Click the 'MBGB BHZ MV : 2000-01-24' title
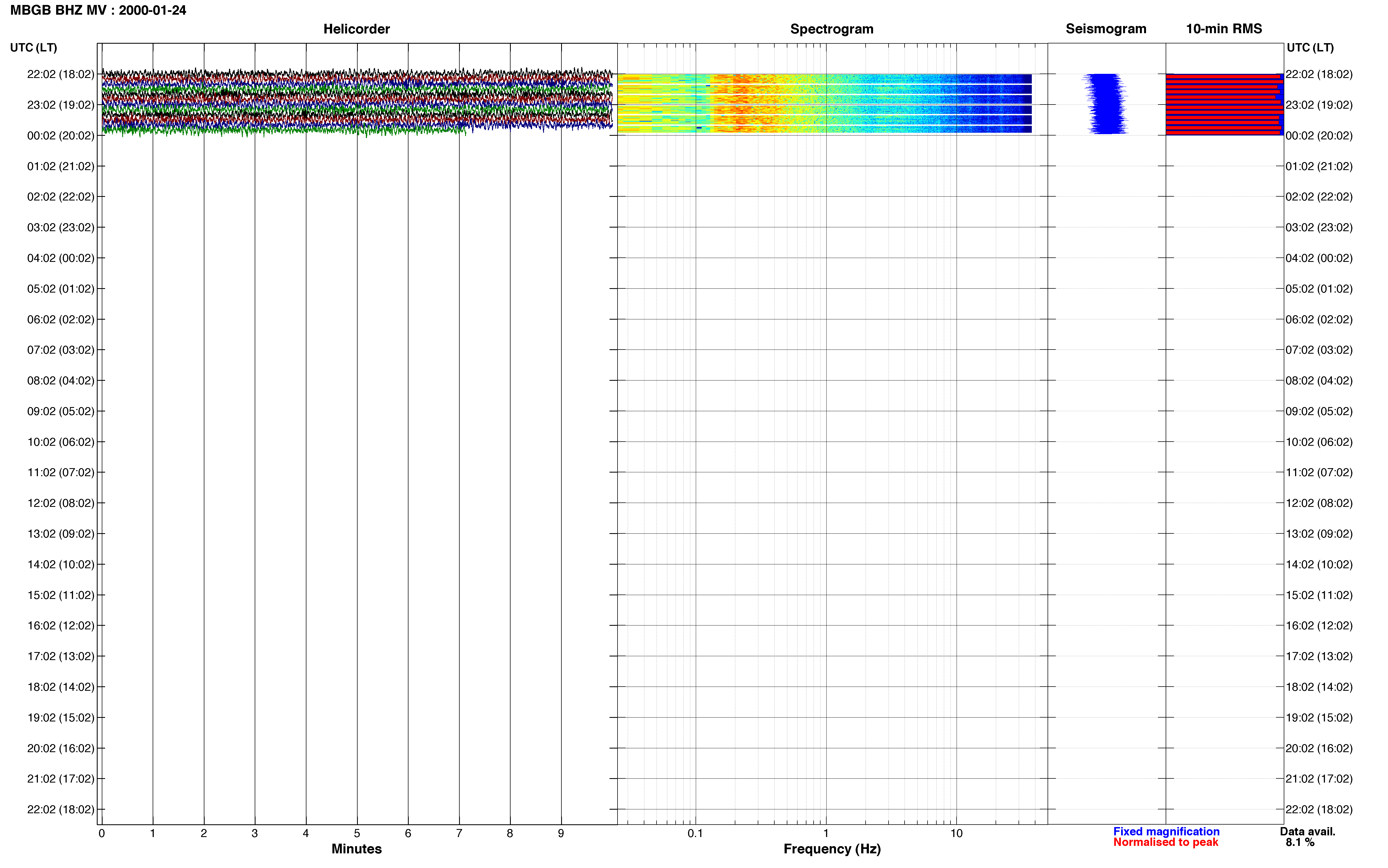 (x=98, y=10)
